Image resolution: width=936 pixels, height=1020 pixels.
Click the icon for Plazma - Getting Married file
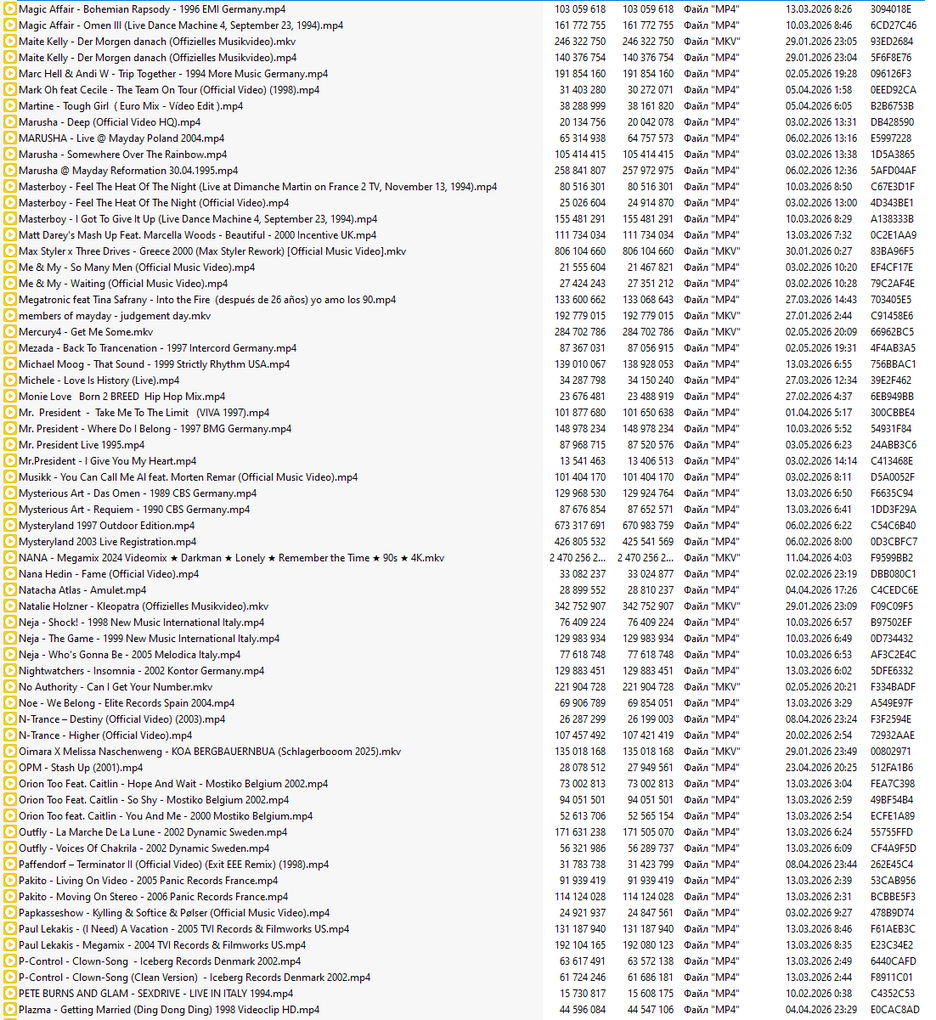(x=10, y=1010)
